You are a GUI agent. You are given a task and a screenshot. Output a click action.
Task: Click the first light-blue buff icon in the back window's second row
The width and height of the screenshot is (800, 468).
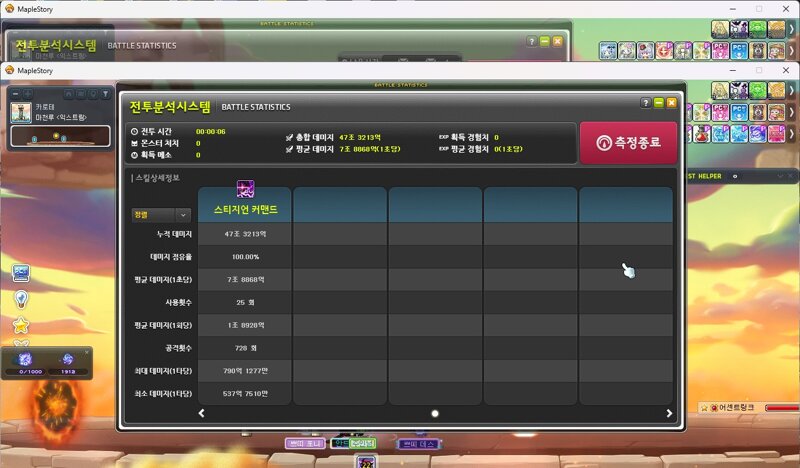click(x=608, y=51)
